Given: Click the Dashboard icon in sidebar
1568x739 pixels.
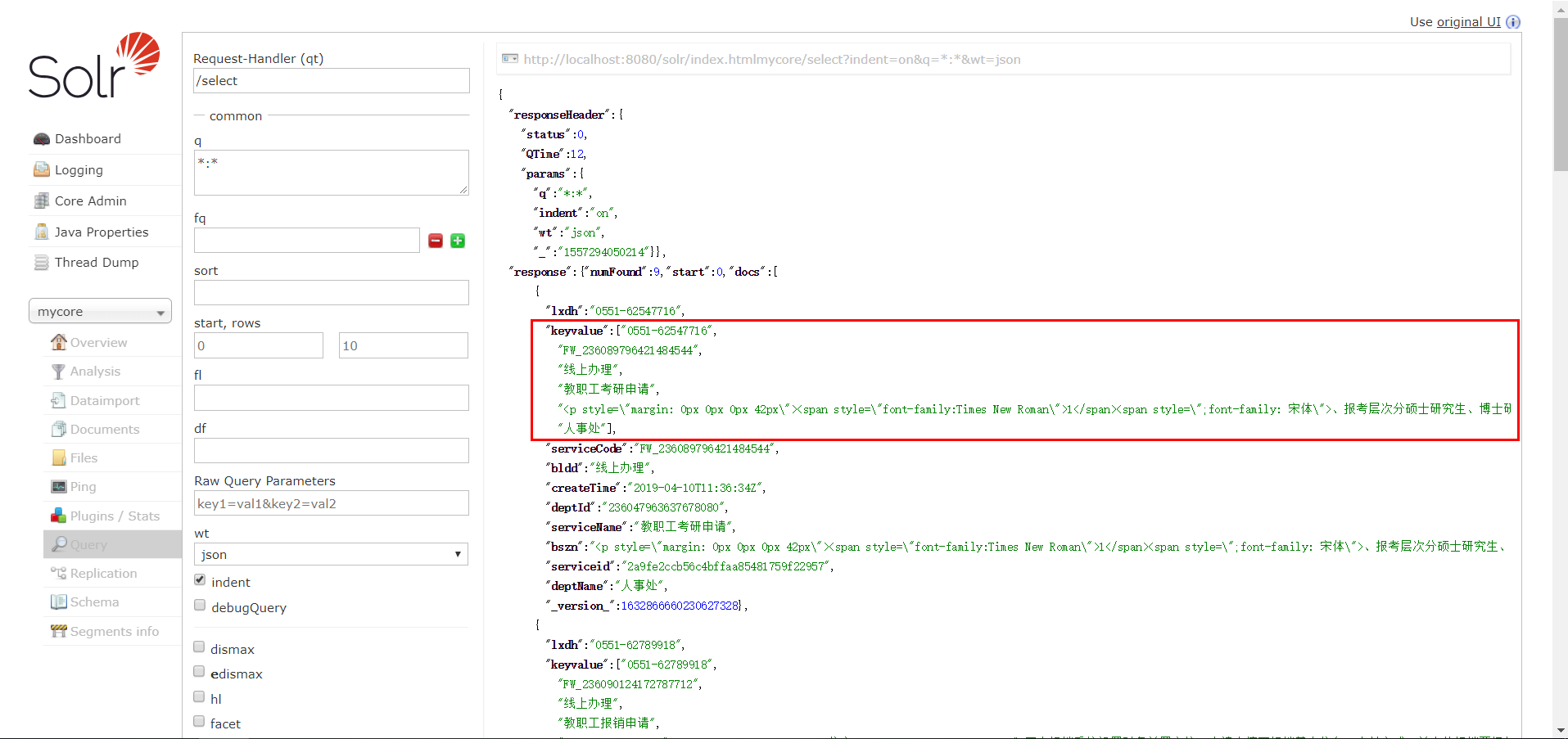Looking at the screenshot, I should coord(42,139).
